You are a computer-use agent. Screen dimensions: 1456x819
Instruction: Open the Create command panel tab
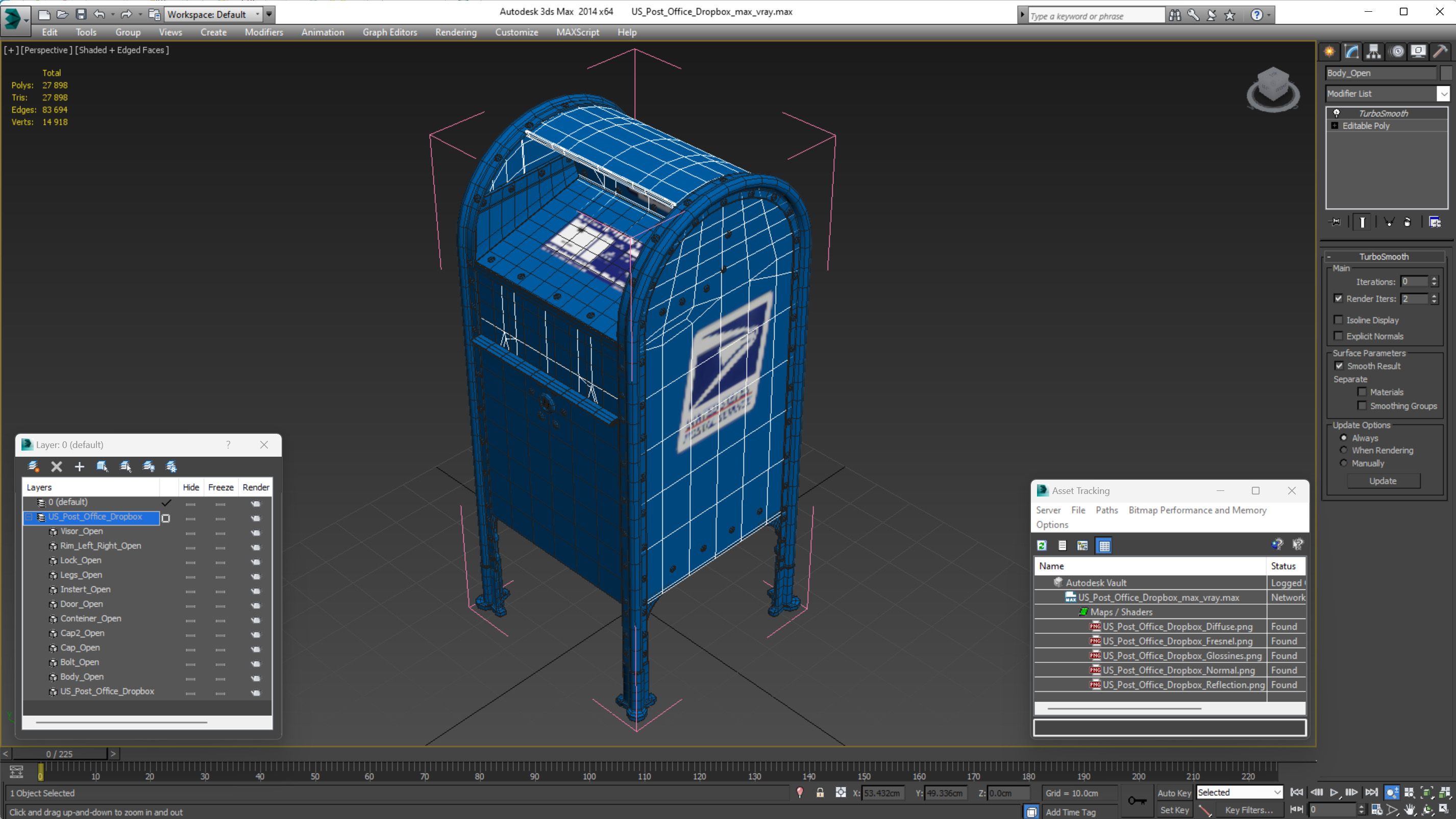(x=1329, y=52)
